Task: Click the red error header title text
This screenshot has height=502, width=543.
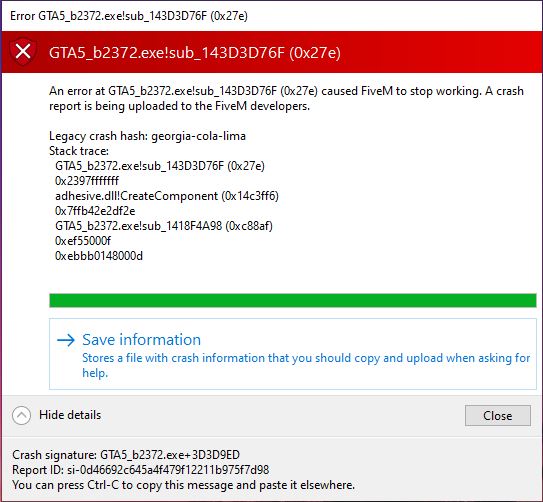Action: (195, 53)
